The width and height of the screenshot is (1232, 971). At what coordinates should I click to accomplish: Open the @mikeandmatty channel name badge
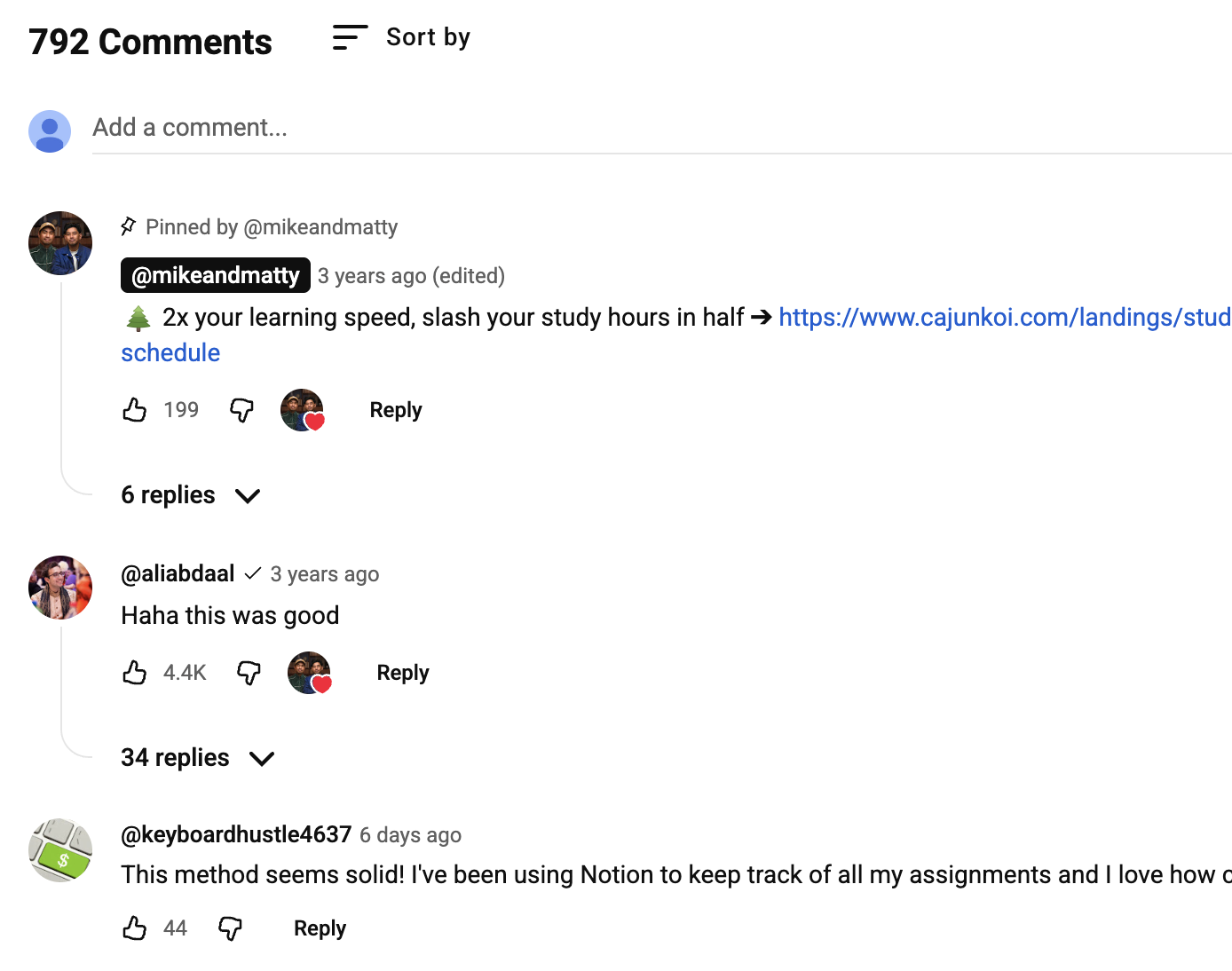(x=216, y=275)
